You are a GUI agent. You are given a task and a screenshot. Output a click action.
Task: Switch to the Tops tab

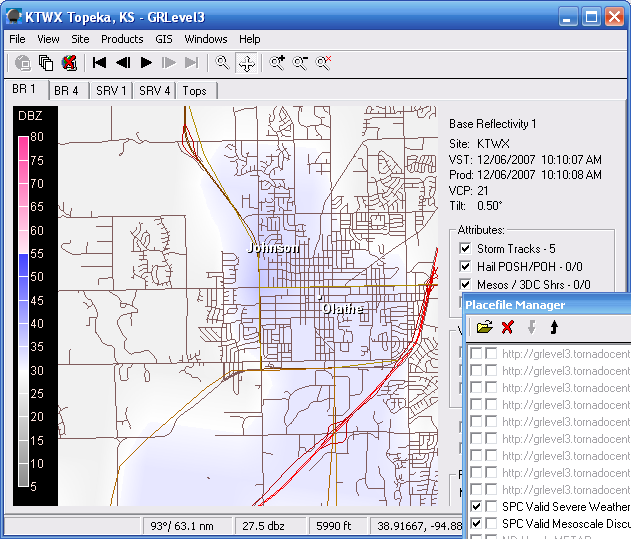195,91
